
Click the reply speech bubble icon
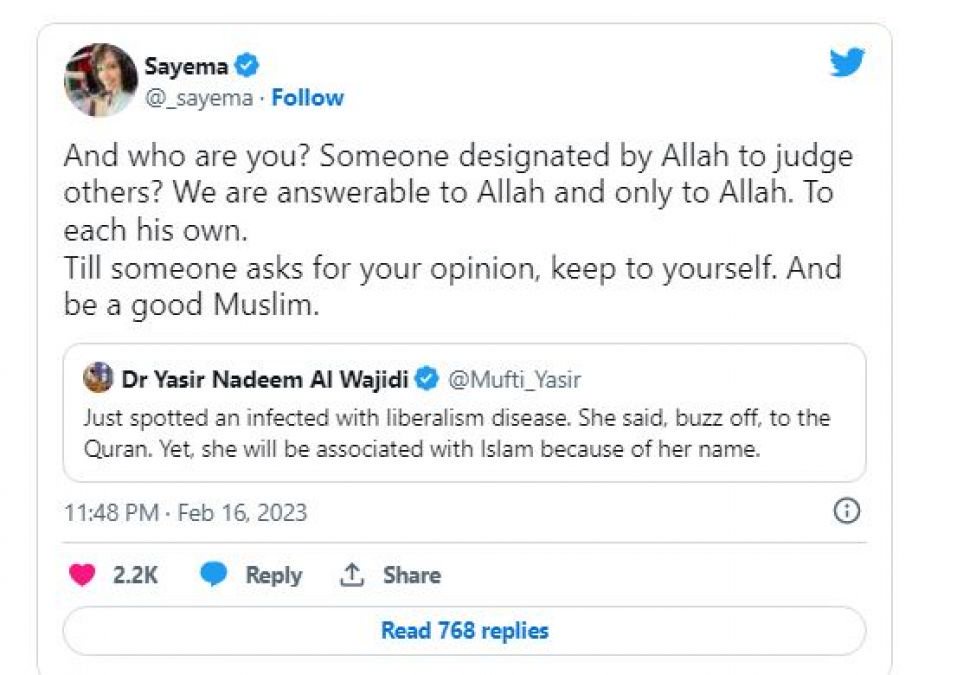(213, 575)
